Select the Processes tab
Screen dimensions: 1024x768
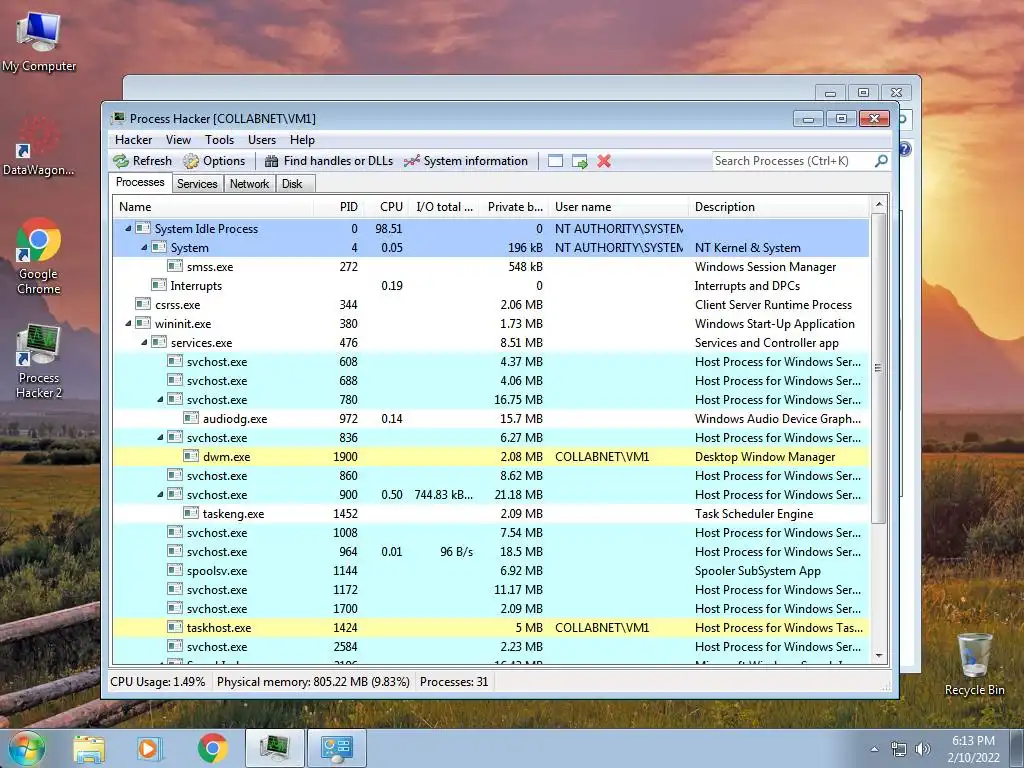(140, 182)
